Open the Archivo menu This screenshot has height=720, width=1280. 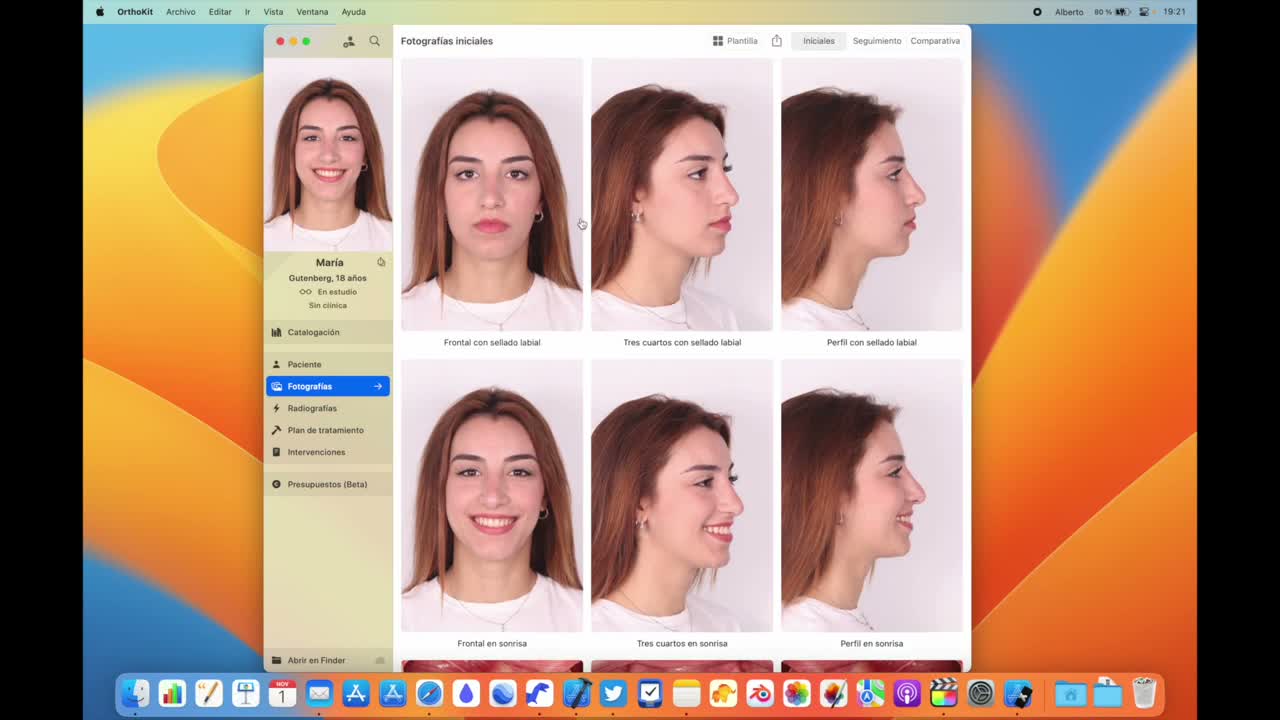[x=181, y=12]
